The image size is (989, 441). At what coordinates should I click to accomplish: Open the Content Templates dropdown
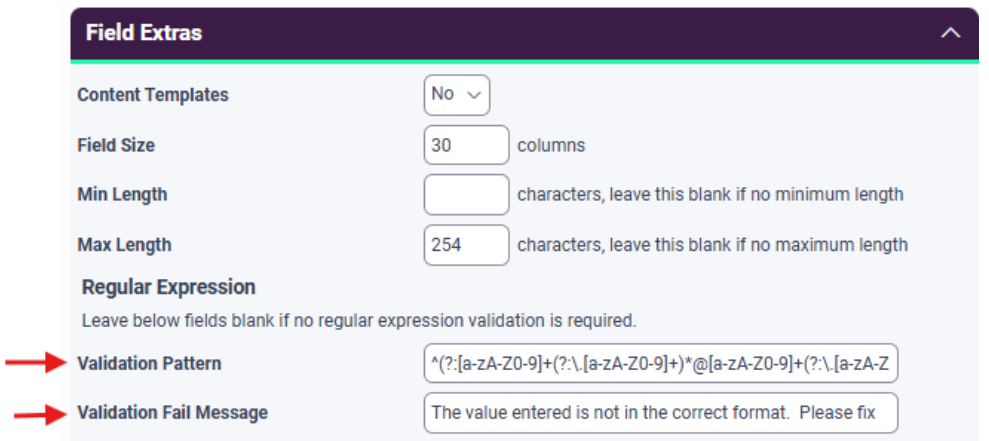[456, 95]
